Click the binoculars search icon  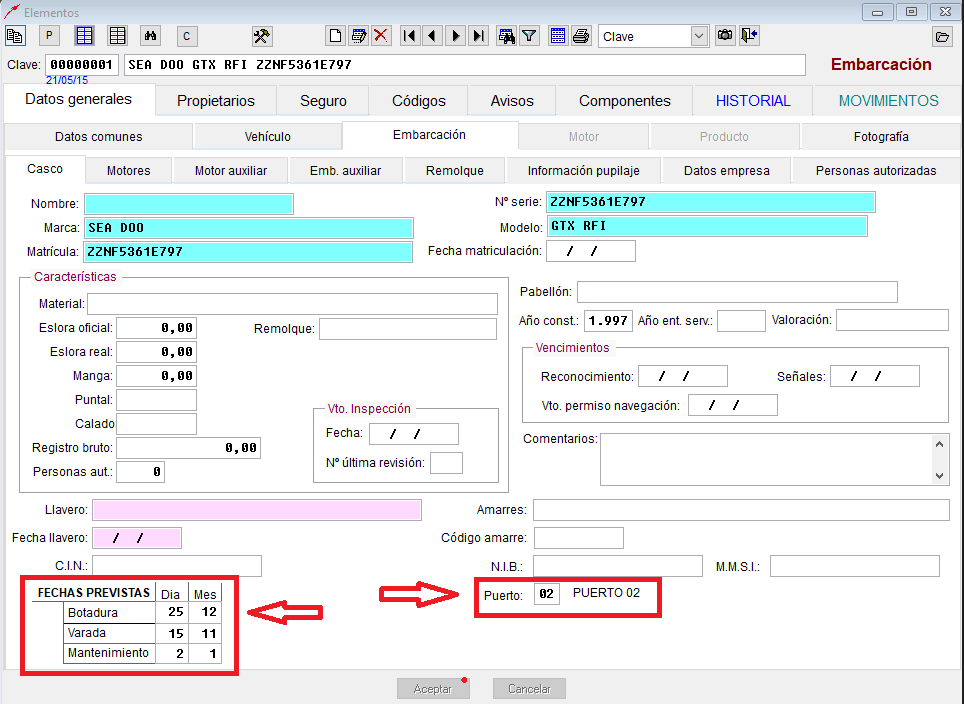(151, 36)
